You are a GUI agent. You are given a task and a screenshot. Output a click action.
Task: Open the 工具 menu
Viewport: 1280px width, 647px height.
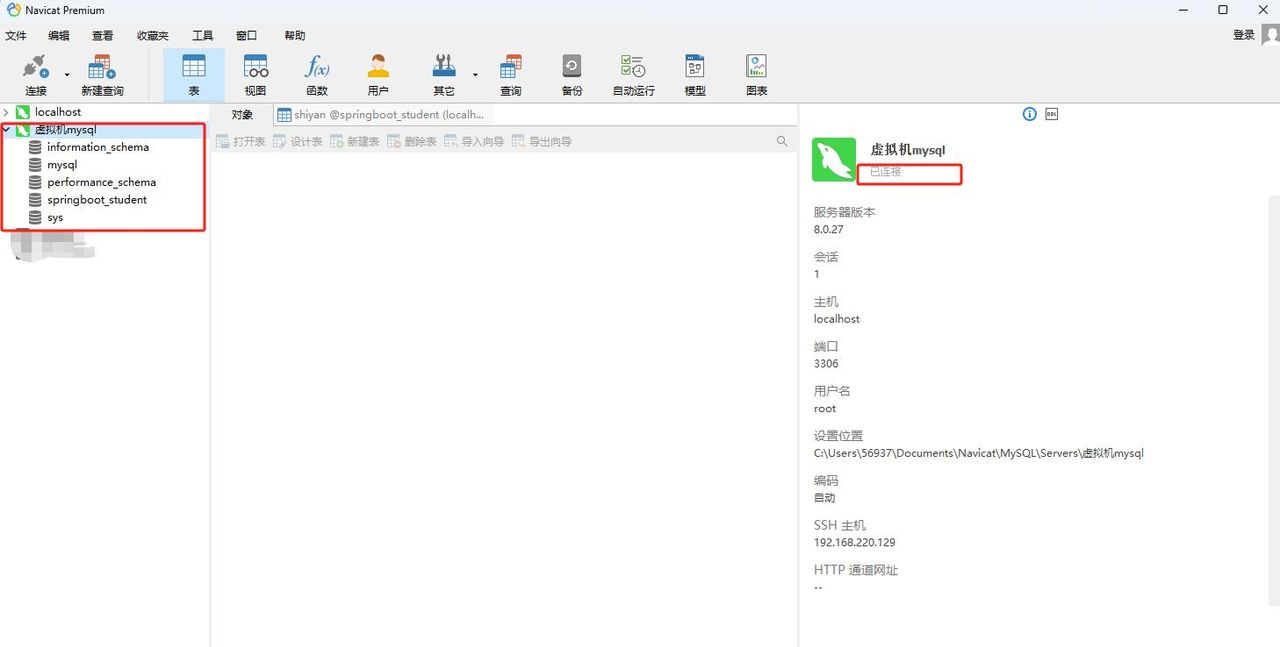203,35
